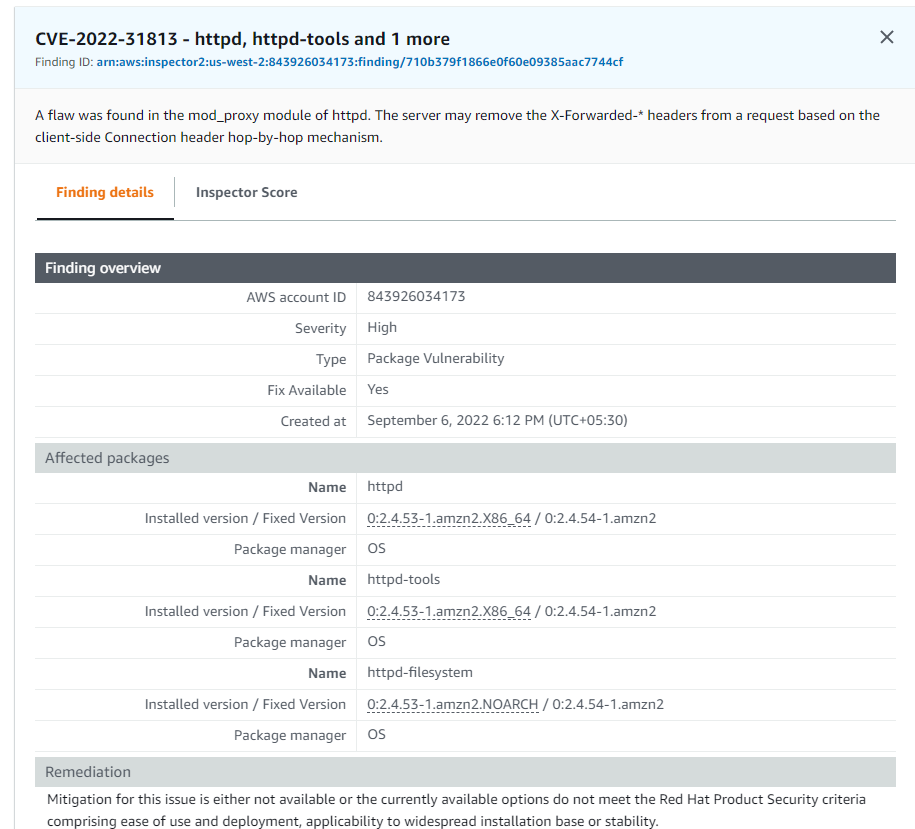Open the Finding ID ARN link
The width and height of the screenshot is (915, 829).
point(358,62)
